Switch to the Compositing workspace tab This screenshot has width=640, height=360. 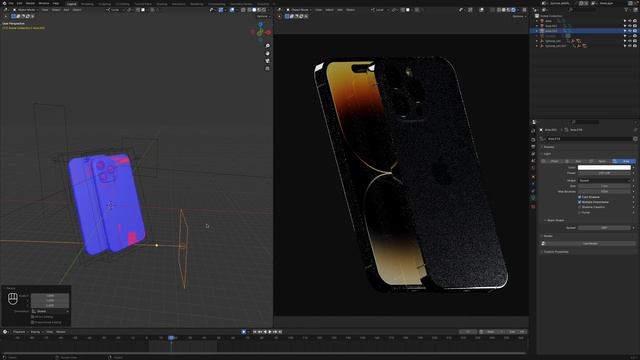[x=217, y=4]
